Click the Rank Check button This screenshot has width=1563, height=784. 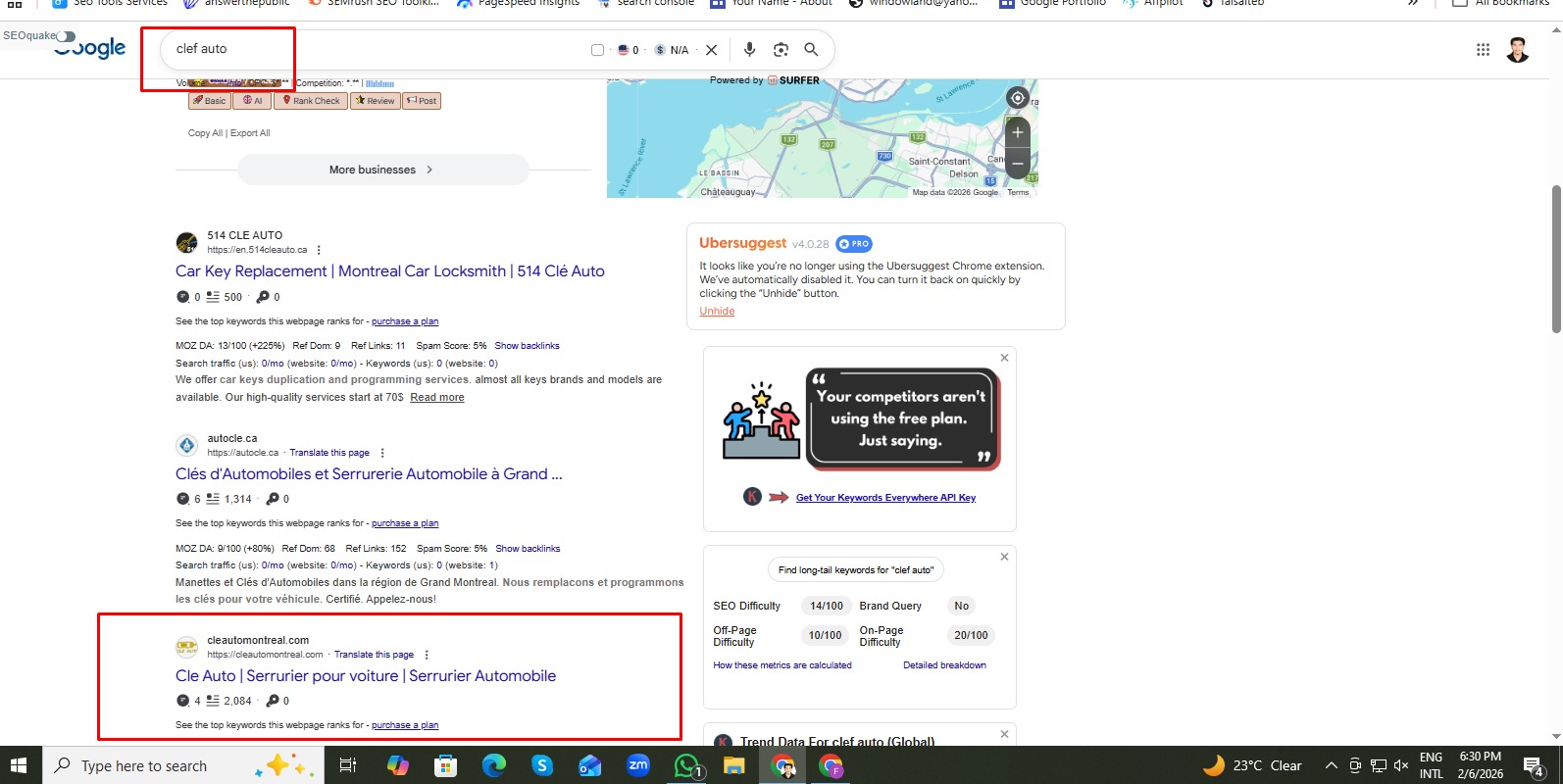point(311,101)
